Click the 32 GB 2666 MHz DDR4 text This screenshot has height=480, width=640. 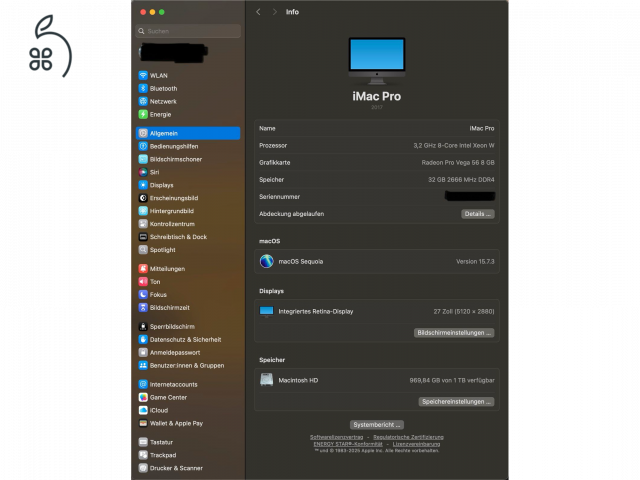461,180
